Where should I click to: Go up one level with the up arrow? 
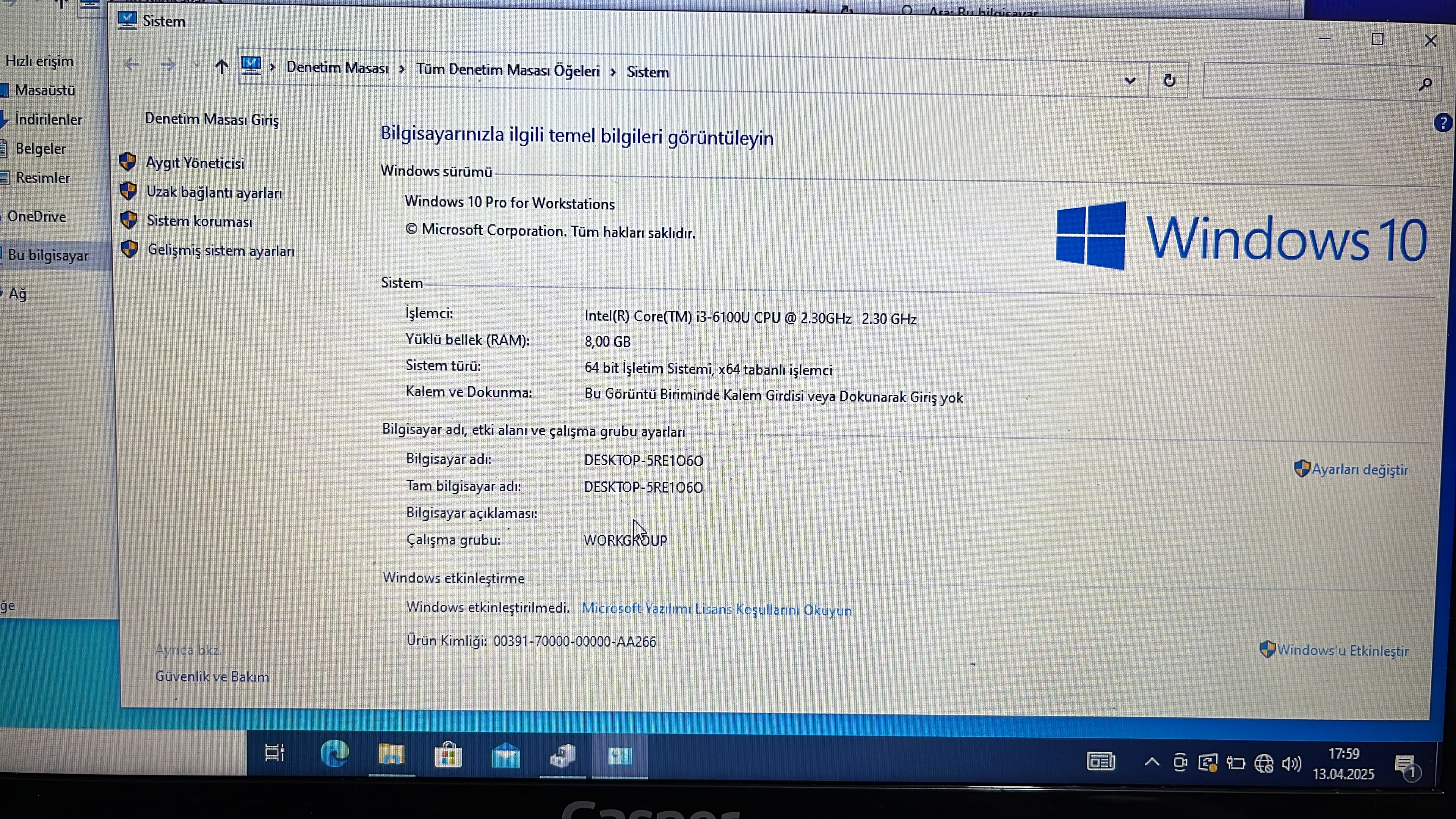coord(221,67)
